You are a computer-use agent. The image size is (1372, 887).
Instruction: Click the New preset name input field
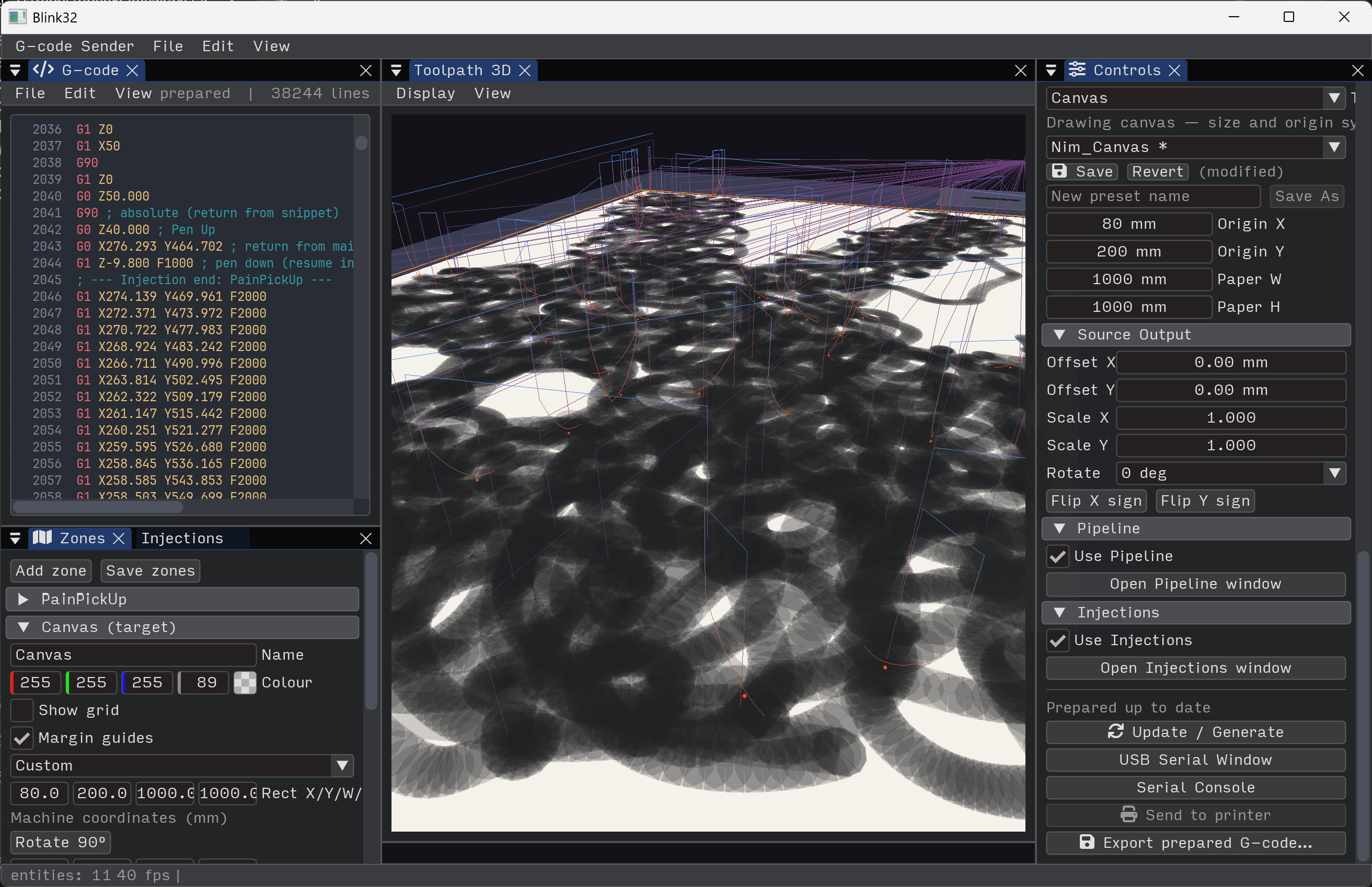pyautogui.click(x=1153, y=196)
